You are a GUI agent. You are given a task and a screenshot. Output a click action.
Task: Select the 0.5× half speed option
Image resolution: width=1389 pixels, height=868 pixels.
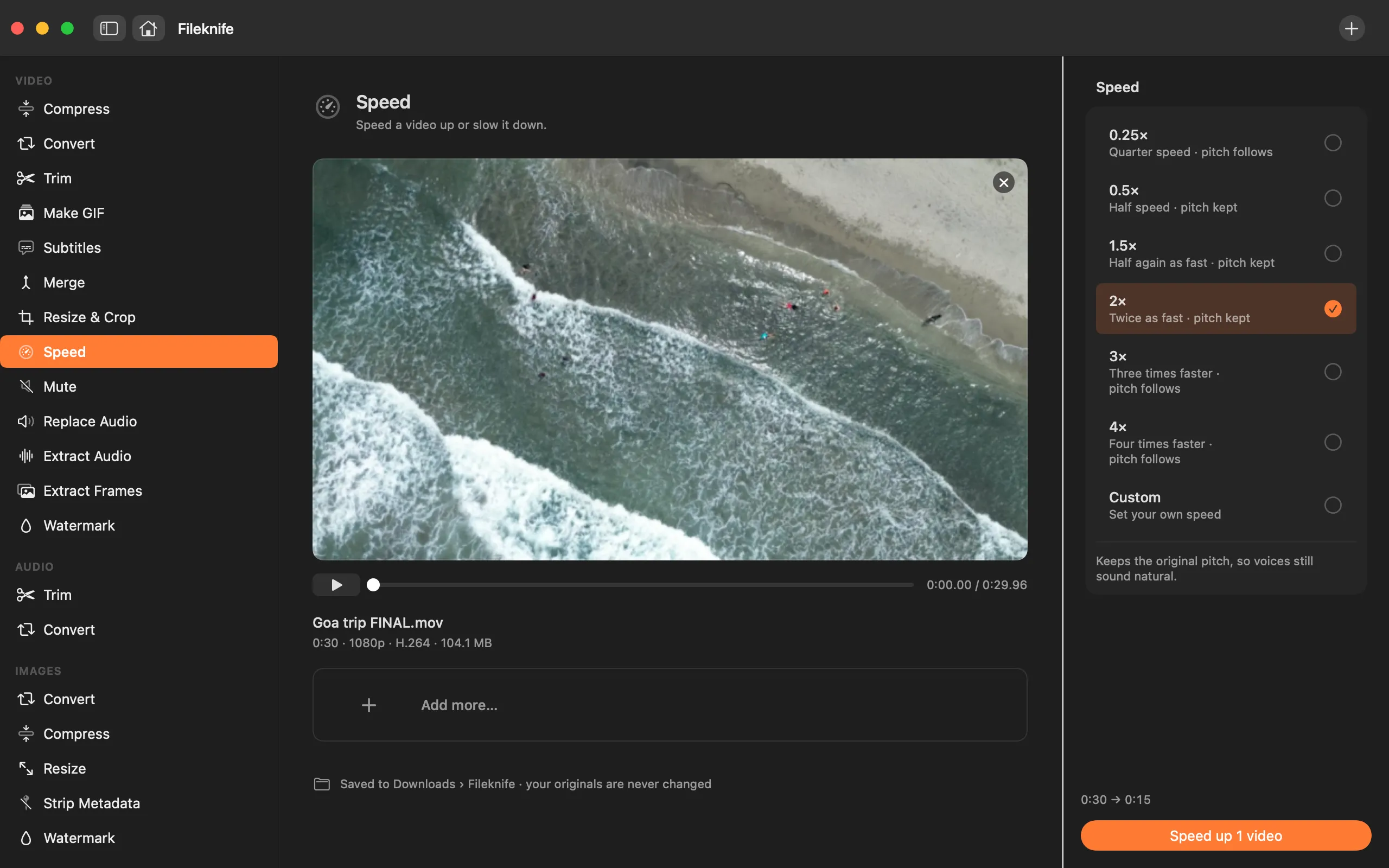[x=1226, y=198]
